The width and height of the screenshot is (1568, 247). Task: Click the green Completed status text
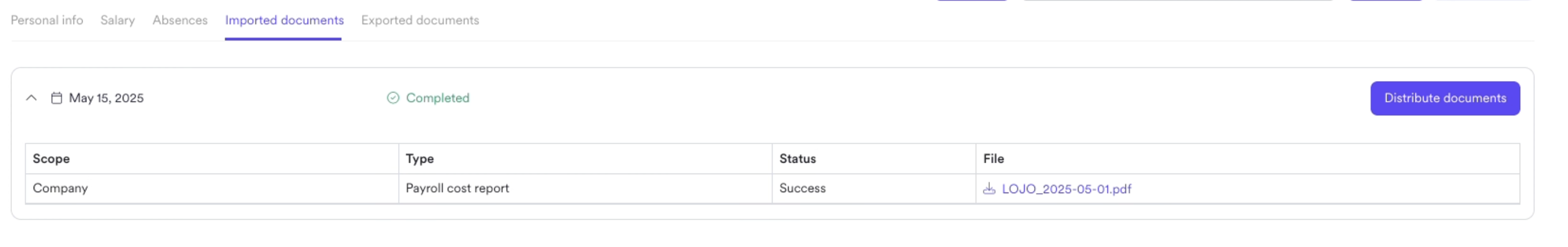tap(438, 98)
